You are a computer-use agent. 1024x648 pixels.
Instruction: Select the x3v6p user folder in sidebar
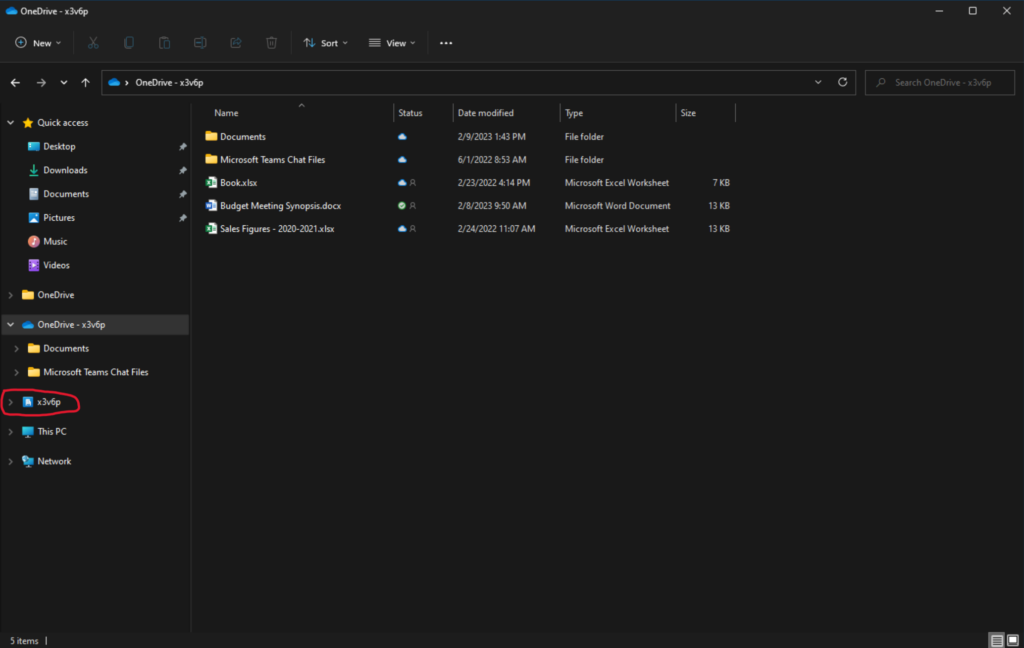pos(49,402)
